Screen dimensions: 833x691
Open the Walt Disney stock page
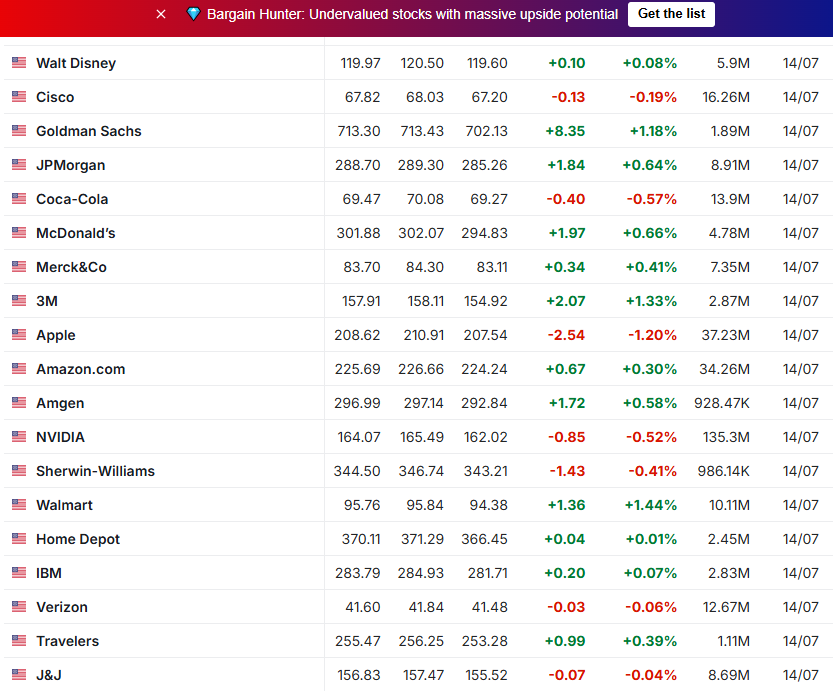coord(76,63)
